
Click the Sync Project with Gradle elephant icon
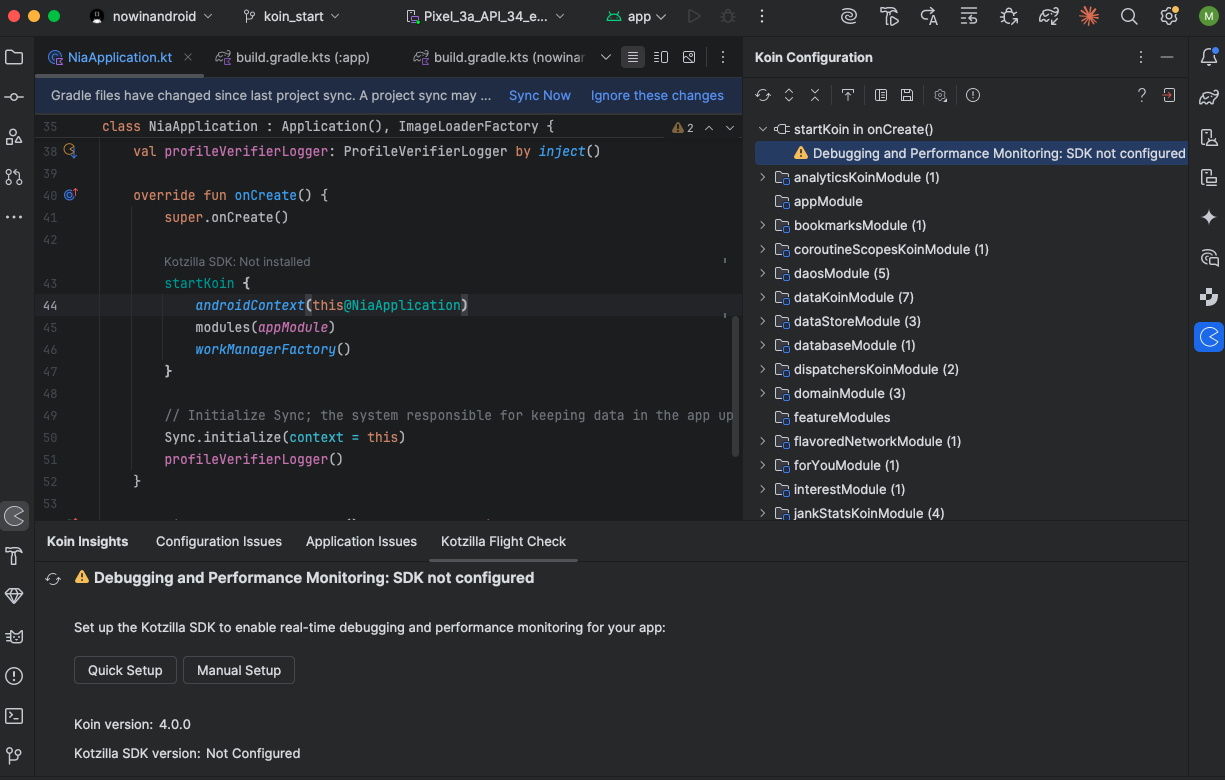(1049, 17)
